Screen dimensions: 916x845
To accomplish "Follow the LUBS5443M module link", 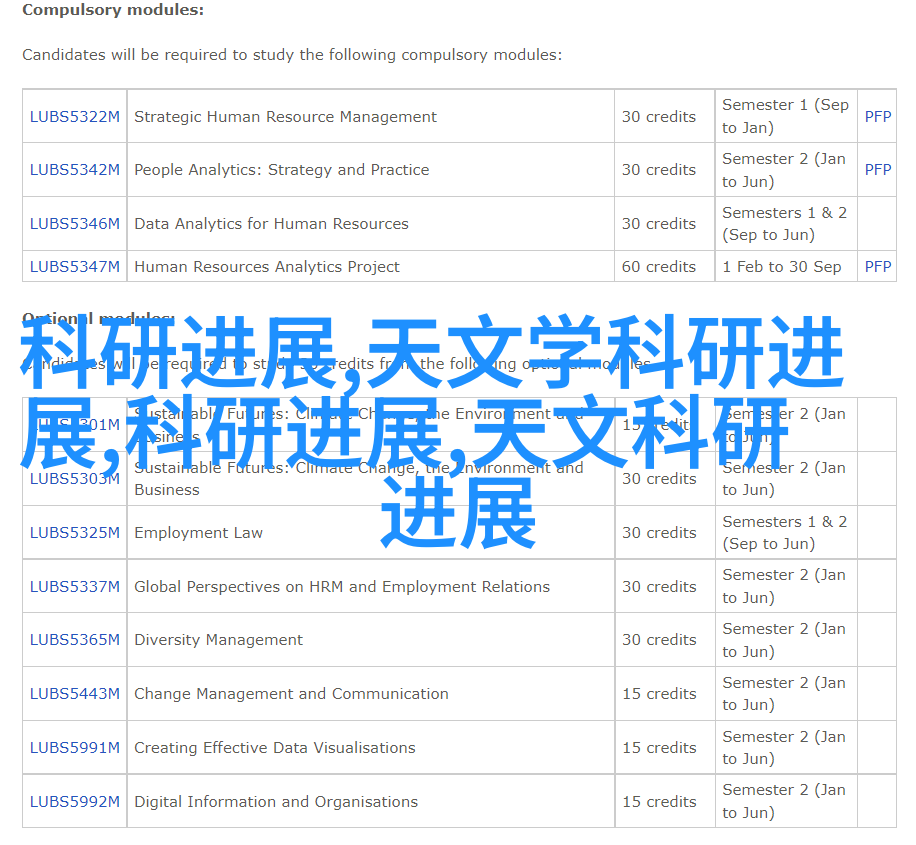I will (75, 694).
